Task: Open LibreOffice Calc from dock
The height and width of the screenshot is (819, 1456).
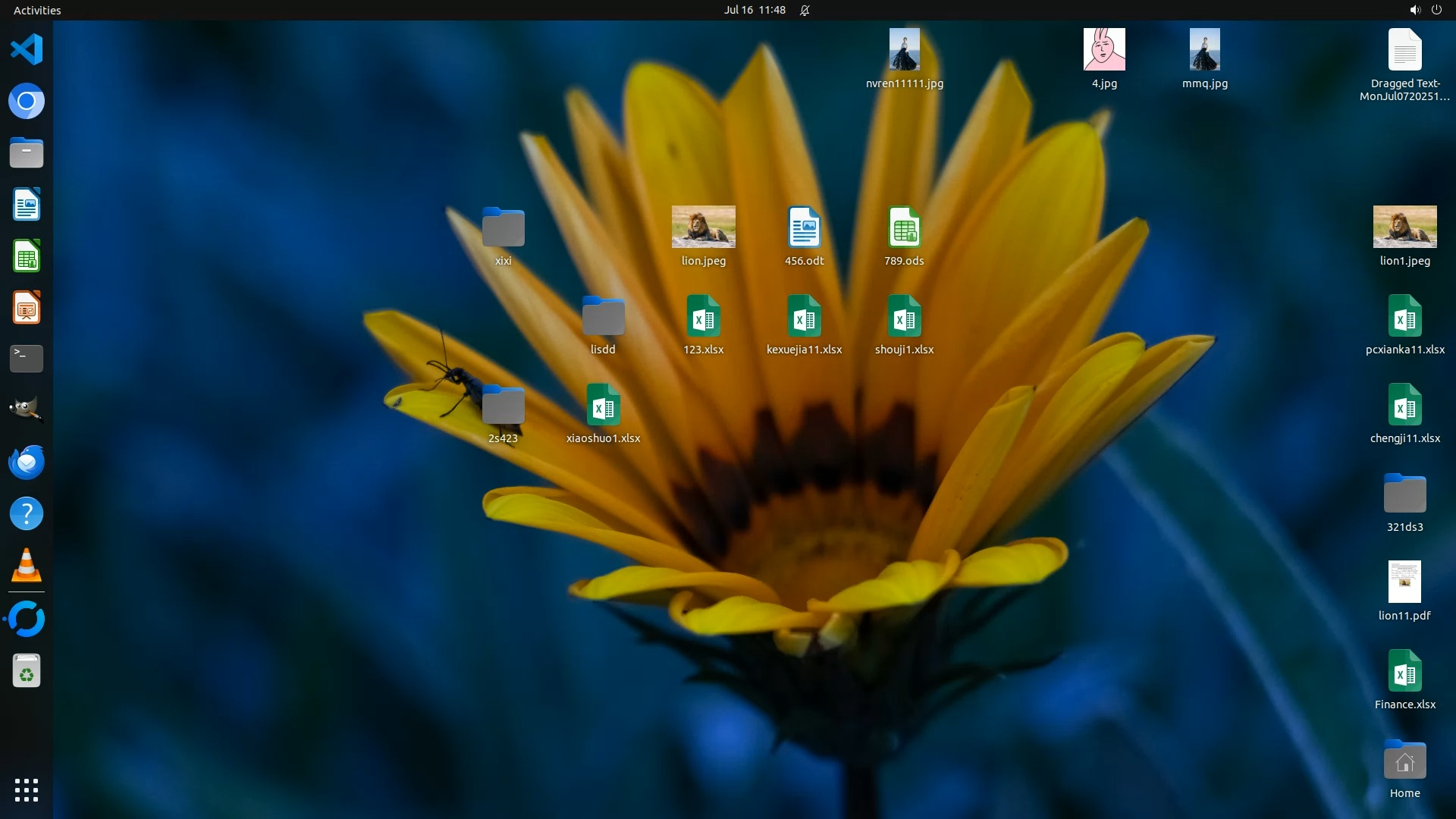Action: [x=27, y=256]
